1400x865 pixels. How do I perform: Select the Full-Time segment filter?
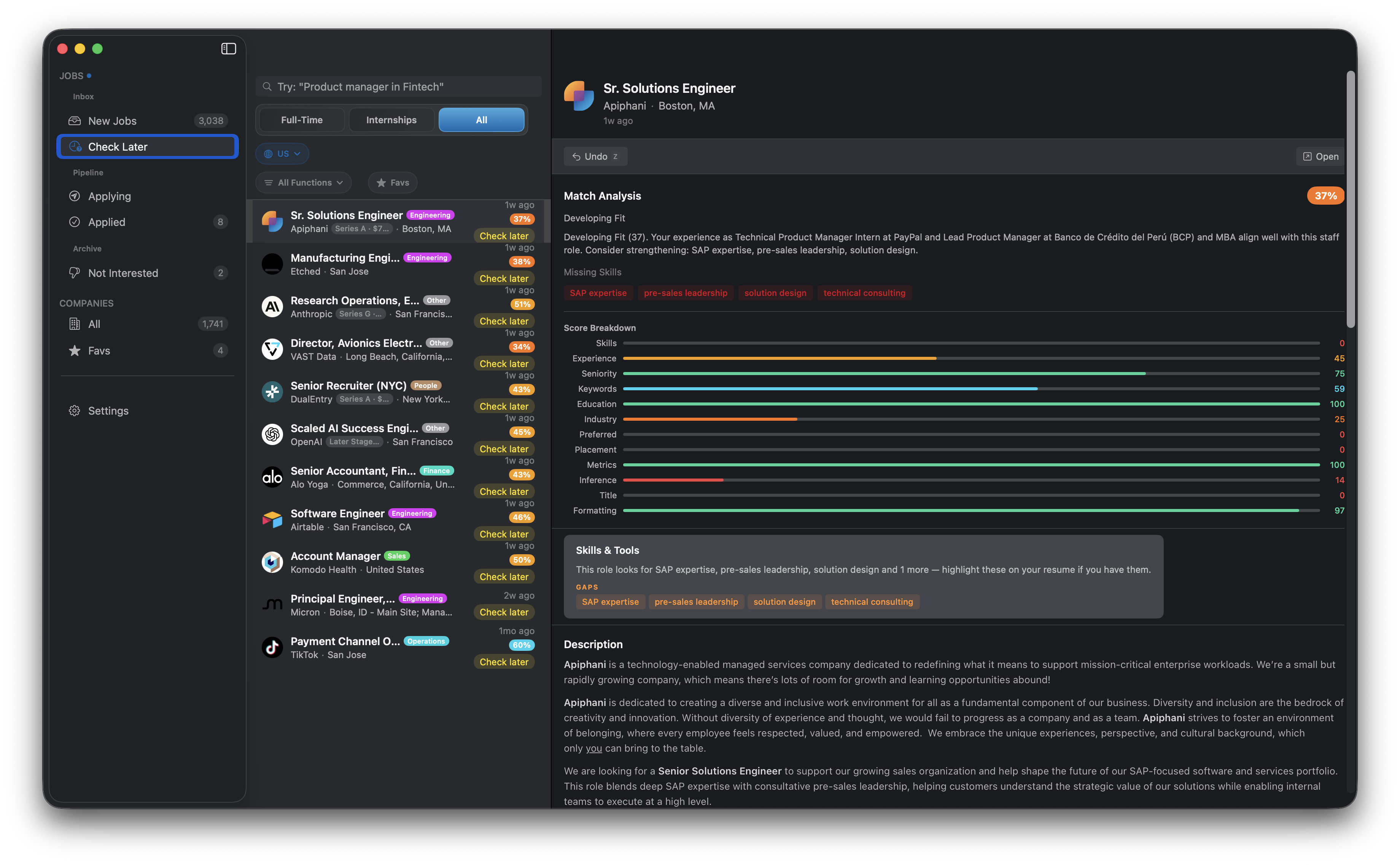click(x=302, y=120)
